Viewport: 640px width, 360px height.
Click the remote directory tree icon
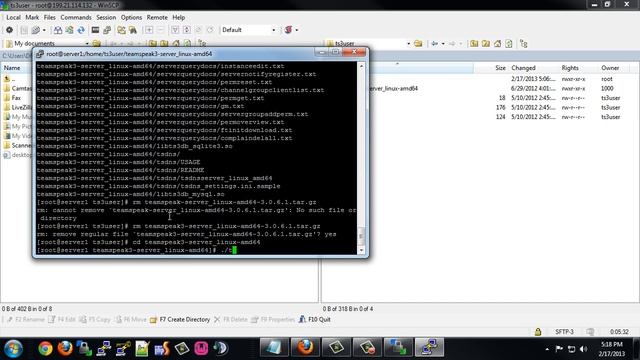(524, 43)
